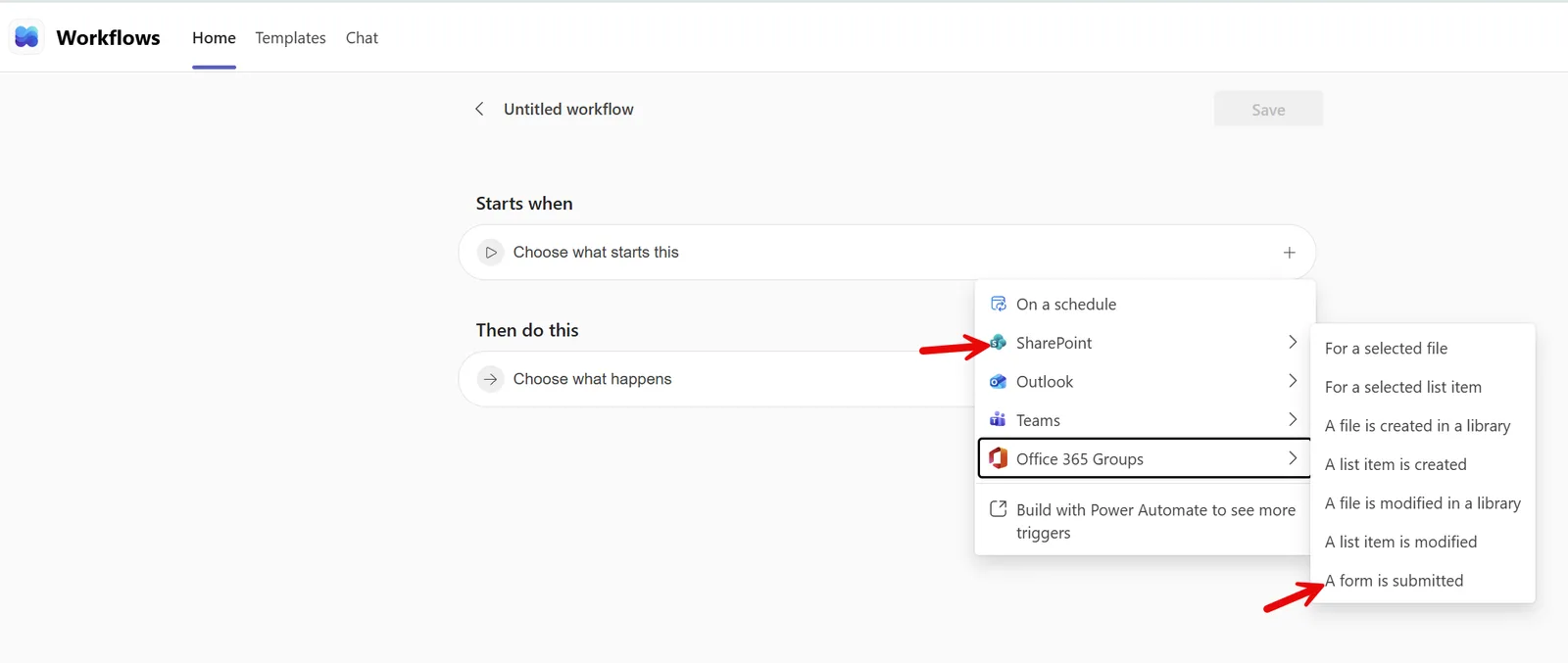
Task: Expand the Outlook submenu chevron
Action: 1293,381
